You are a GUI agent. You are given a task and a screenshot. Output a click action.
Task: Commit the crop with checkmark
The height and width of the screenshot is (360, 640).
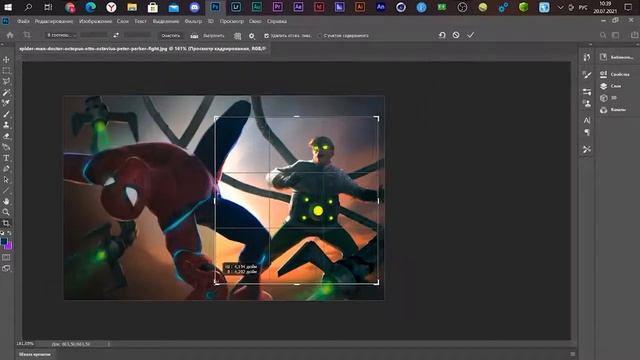(471, 35)
